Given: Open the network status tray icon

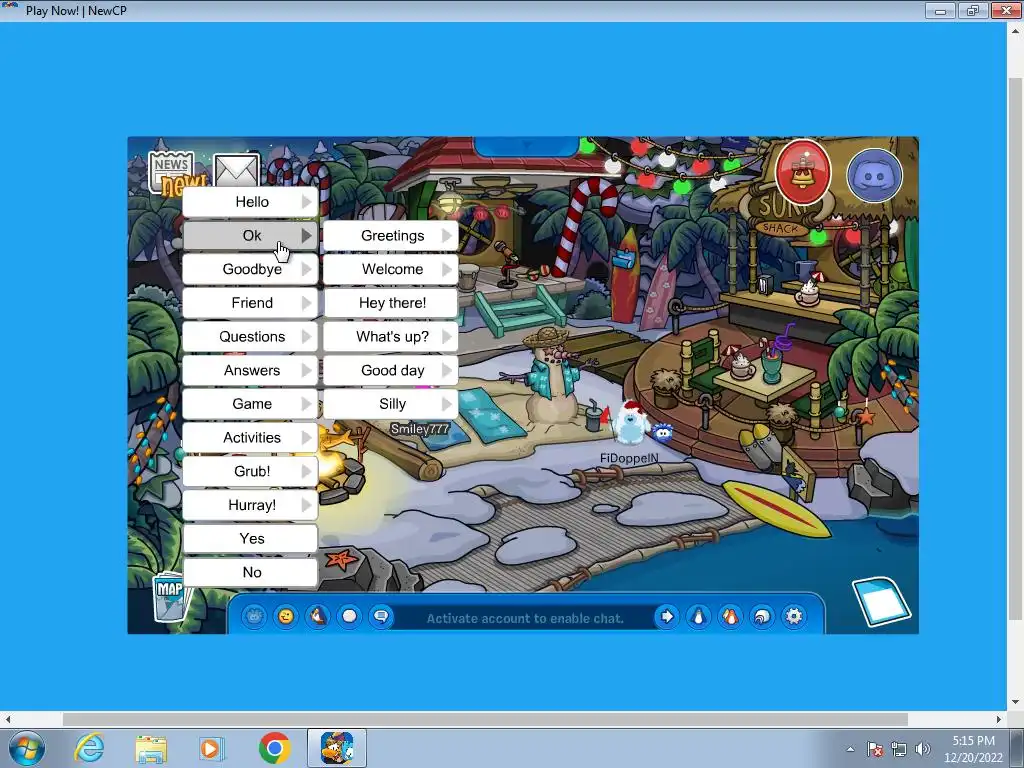Looking at the screenshot, I should (899, 749).
